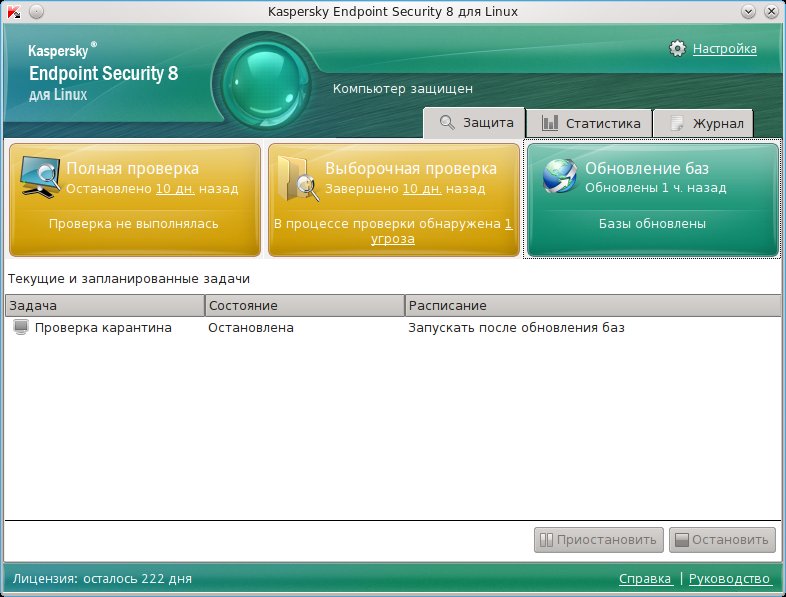Click the round title bar pin button
786x597 pixels.
point(36,12)
